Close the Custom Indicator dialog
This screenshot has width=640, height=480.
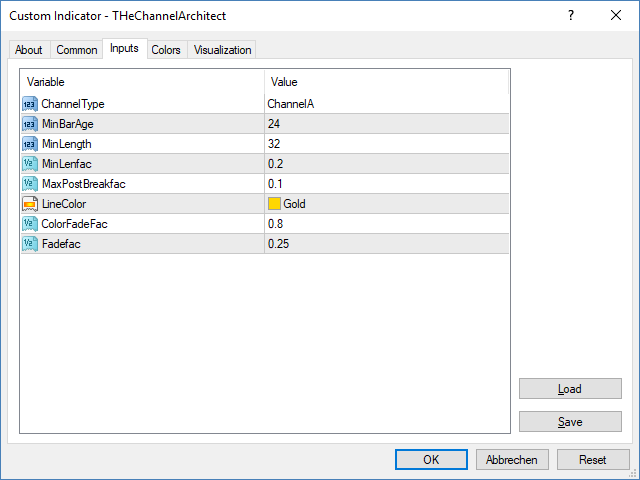pos(616,16)
